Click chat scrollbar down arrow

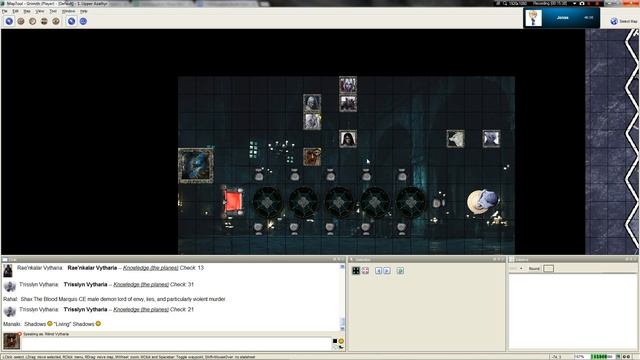342,329
